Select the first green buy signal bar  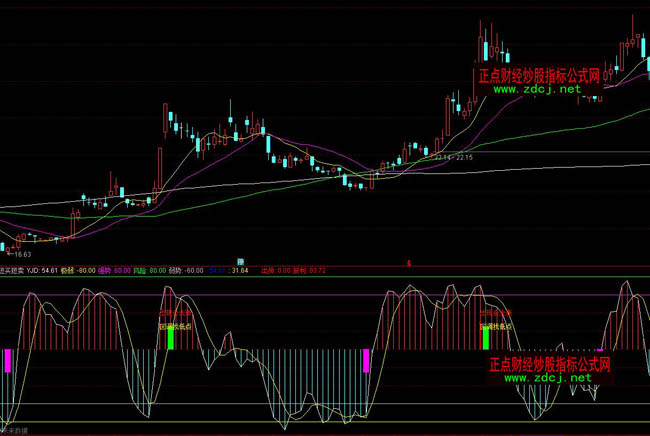(x=170, y=339)
